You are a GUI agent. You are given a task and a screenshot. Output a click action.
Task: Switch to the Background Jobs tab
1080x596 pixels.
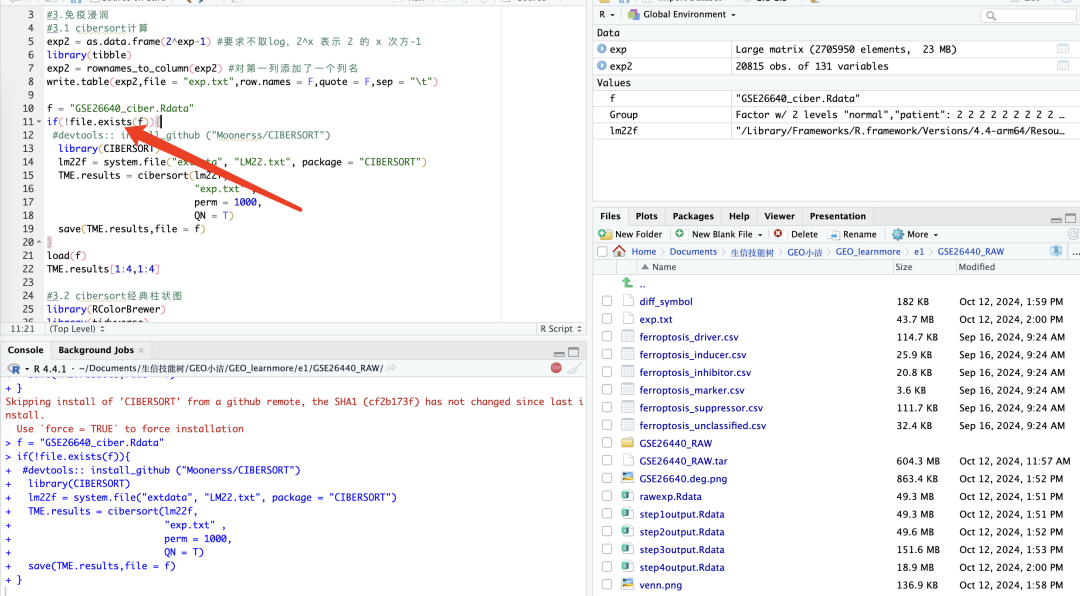[96, 350]
